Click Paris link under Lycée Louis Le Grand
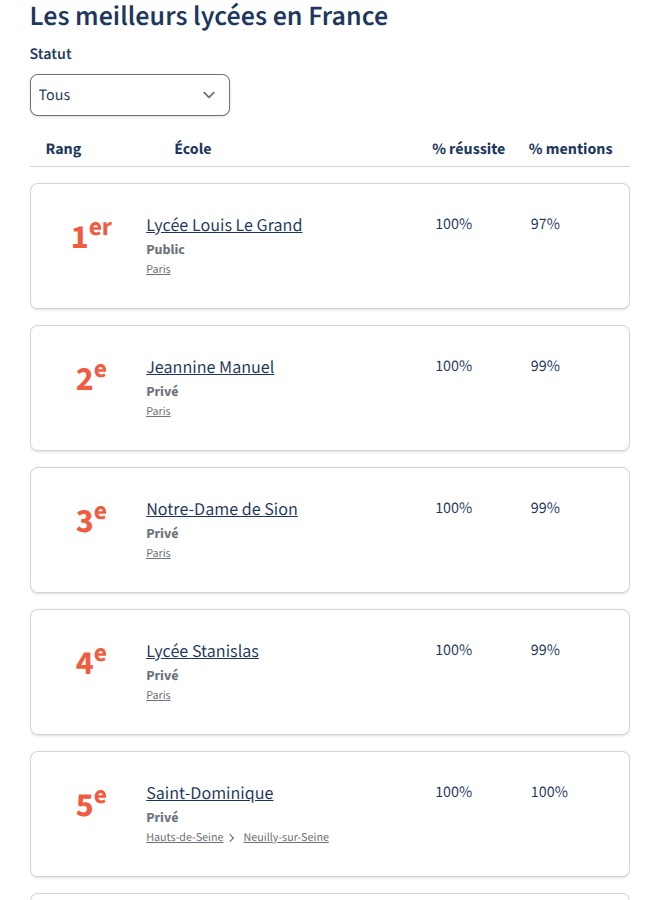Screen dimensions: 649x900 pyautogui.click(x=158, y=270)
